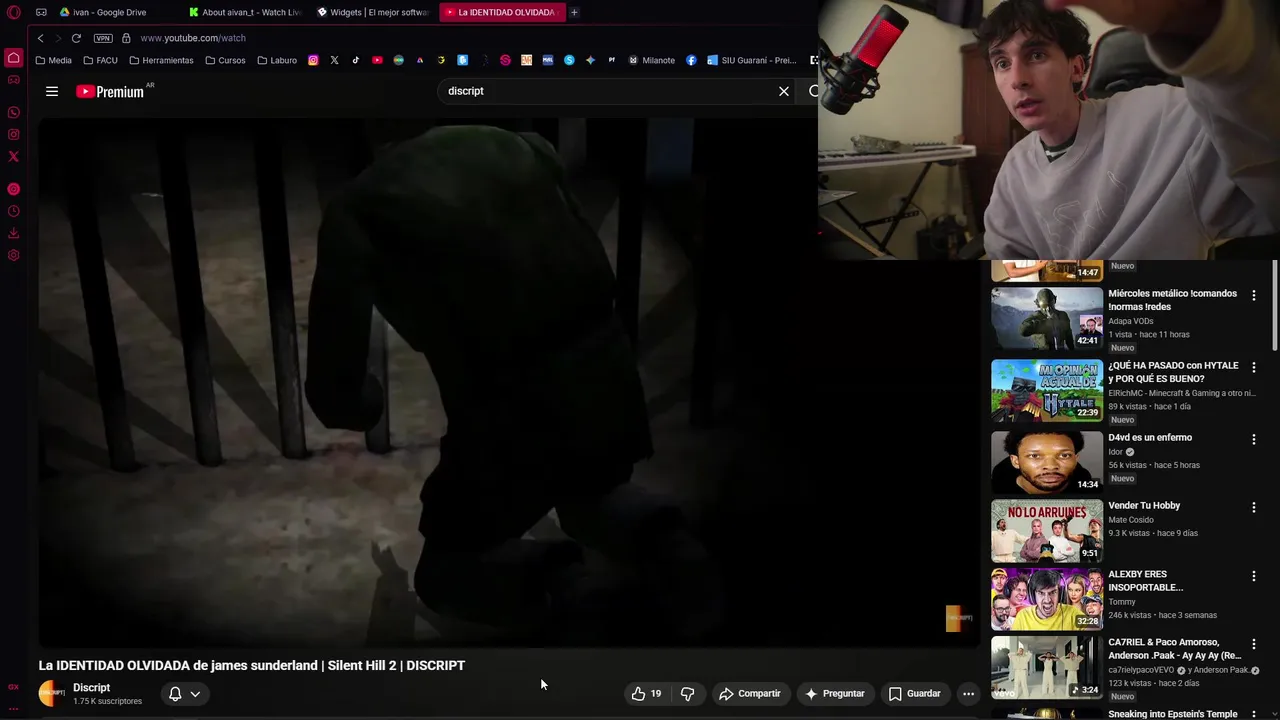Screen dimensions: 1280x720
Task: Open WhatsApp in the Opera sidebar
Action: click(13, 112)
